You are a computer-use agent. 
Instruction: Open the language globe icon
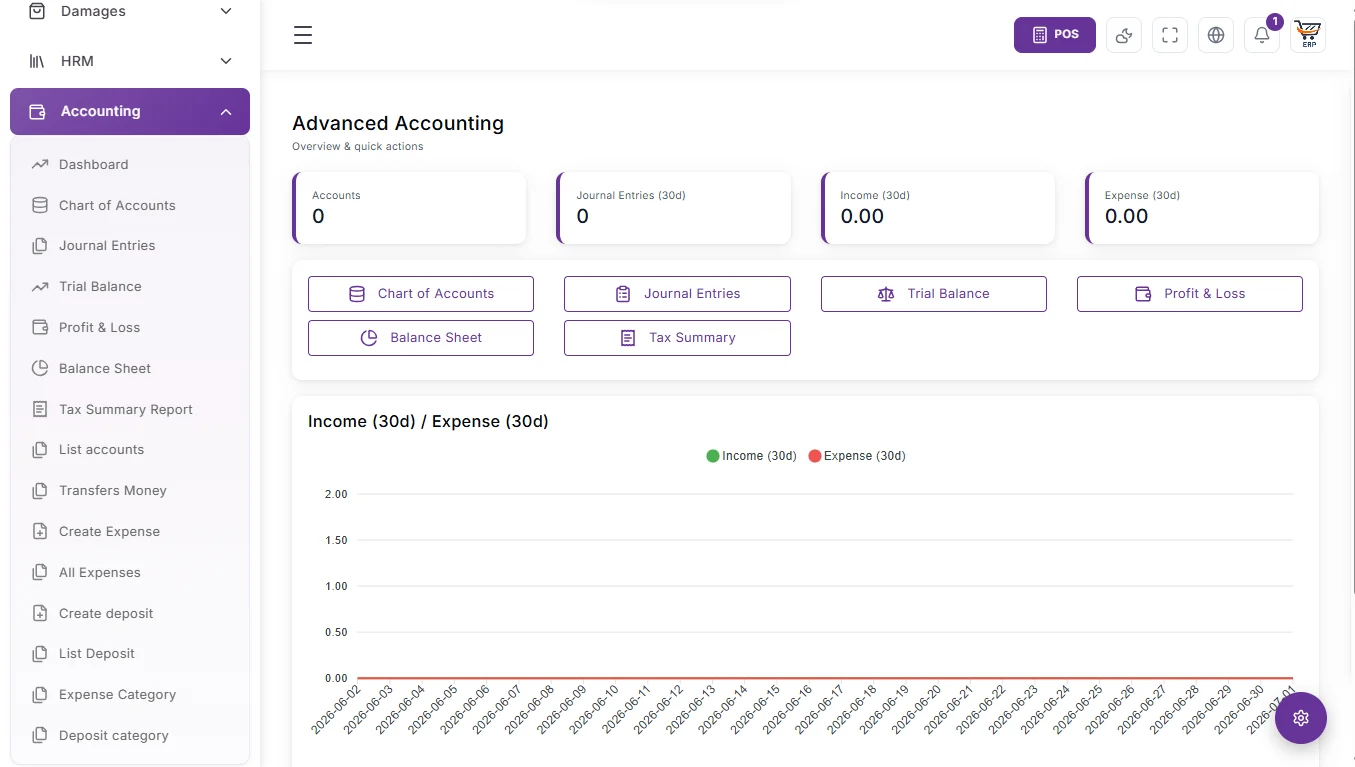[1216, 35]
